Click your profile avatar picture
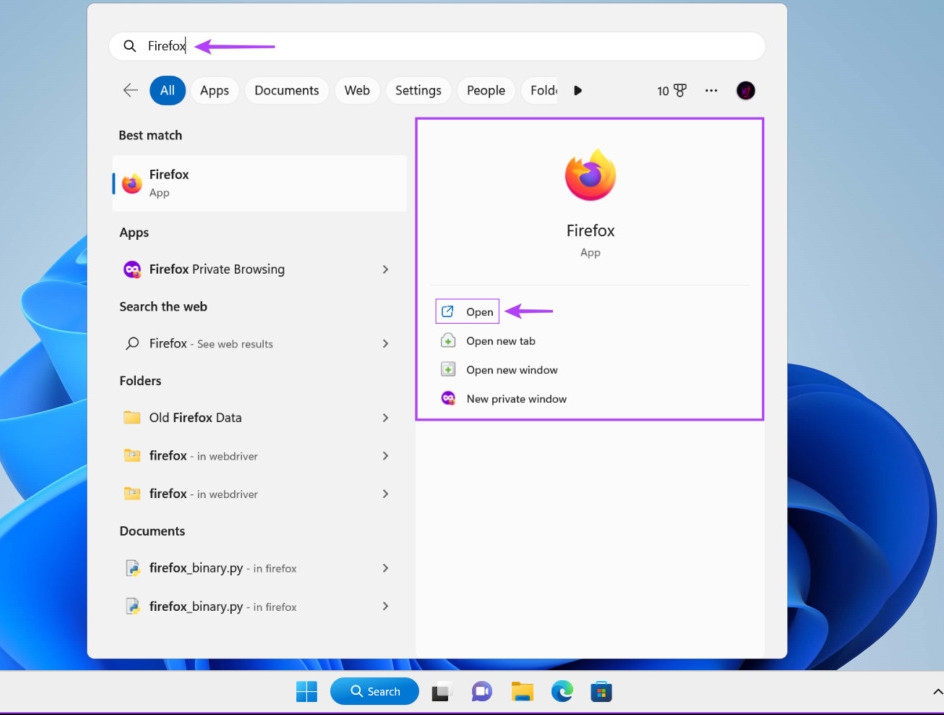 pyautogui.click(x=746, y=90)
